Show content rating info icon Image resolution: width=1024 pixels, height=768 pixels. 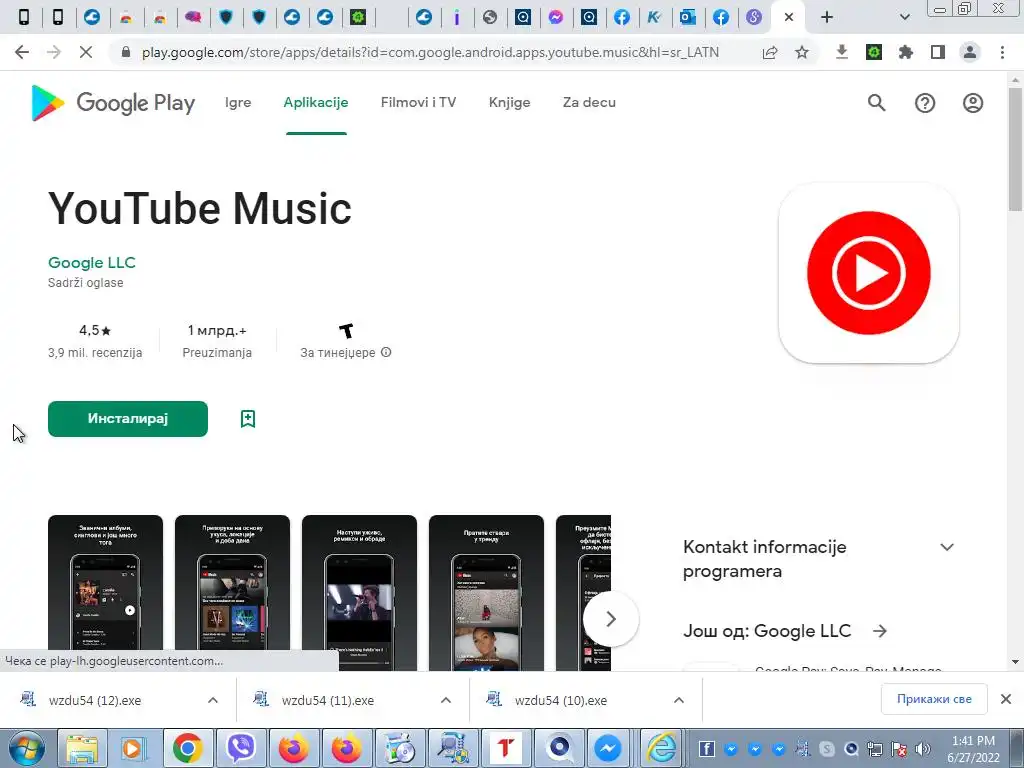point(386,353)
